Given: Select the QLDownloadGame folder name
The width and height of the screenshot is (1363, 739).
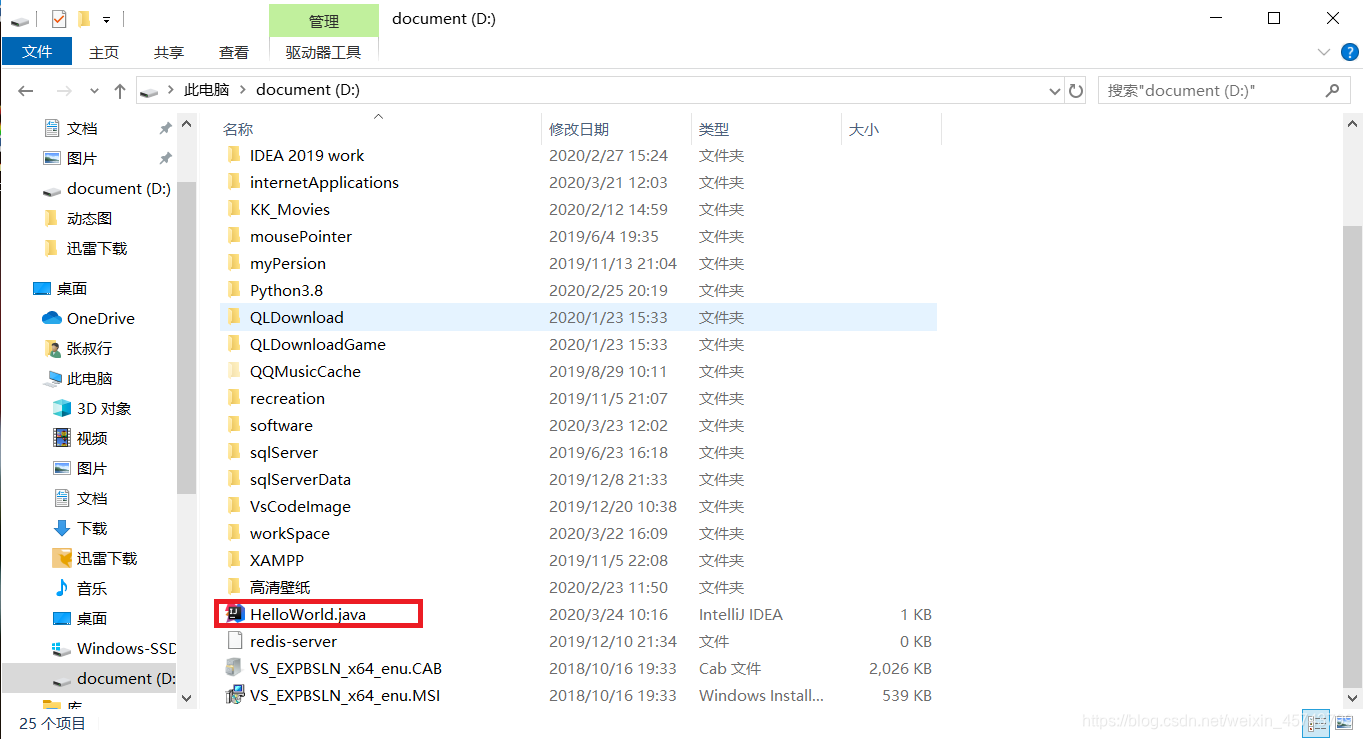Looking at the screenshot, I should (x=318, y=344).
